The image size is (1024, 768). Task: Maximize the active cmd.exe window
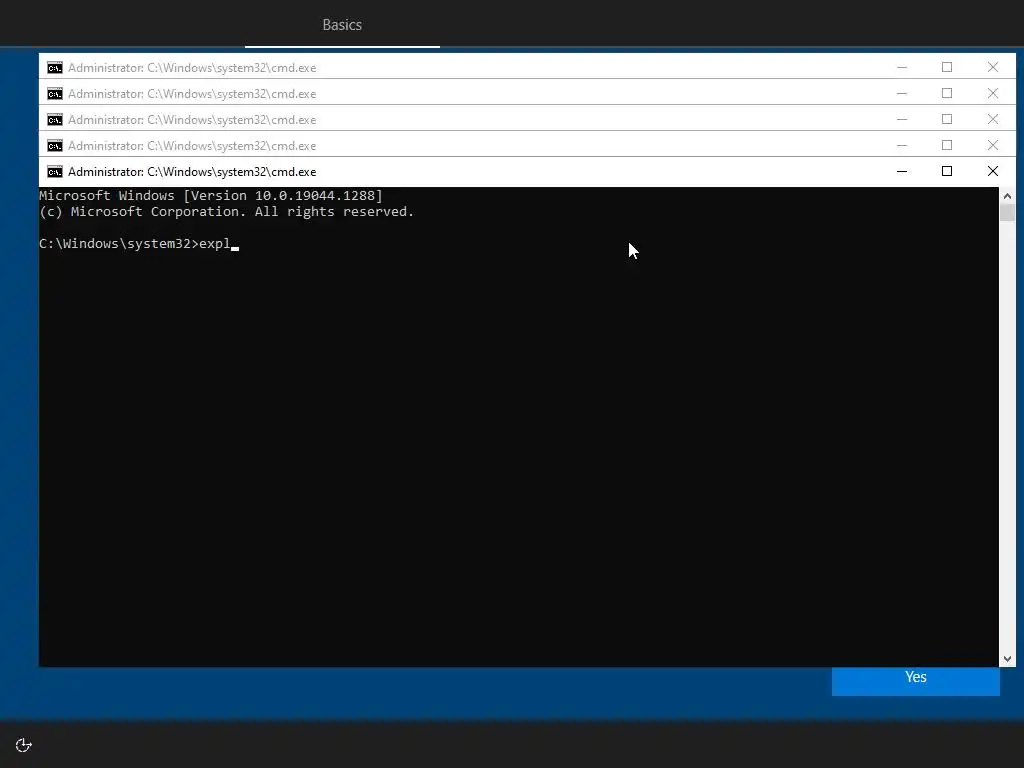[947, 171]
